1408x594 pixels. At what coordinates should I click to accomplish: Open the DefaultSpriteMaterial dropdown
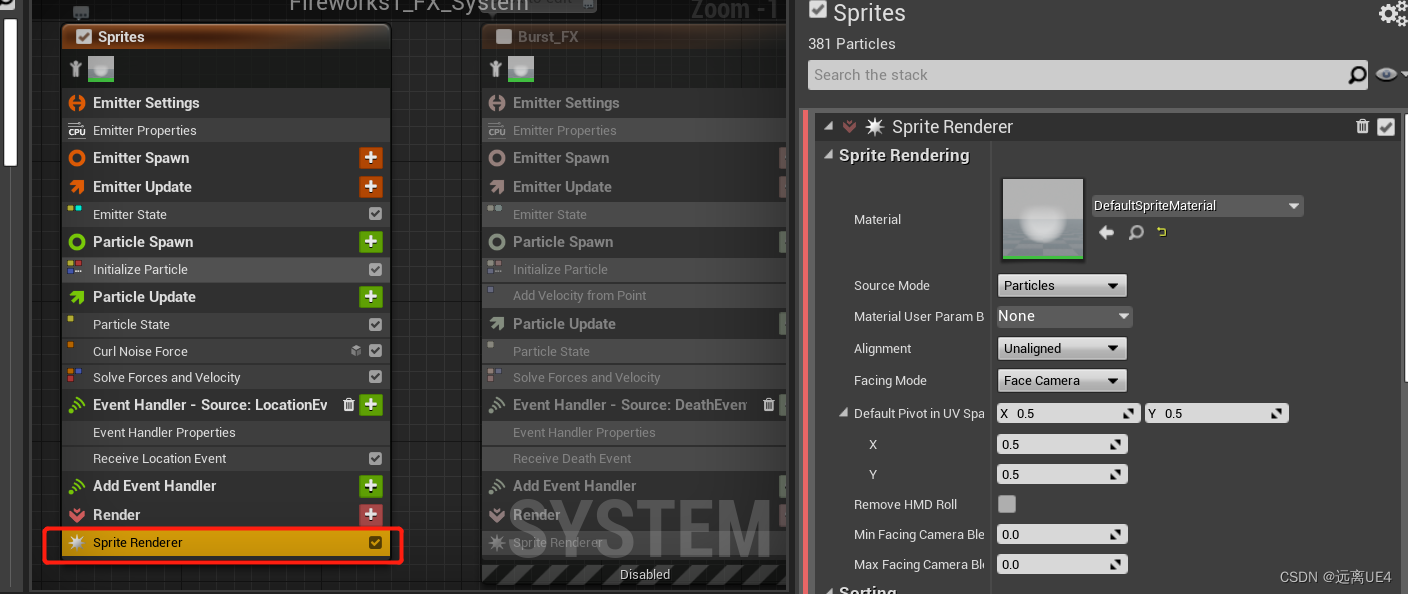click(1197, 206)
